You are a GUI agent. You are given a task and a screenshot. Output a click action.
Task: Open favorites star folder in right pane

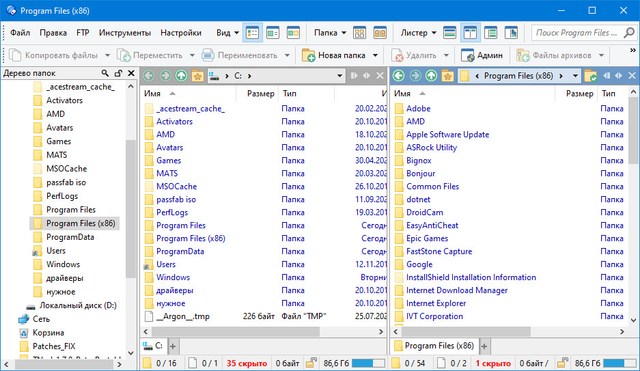point(448,76)
